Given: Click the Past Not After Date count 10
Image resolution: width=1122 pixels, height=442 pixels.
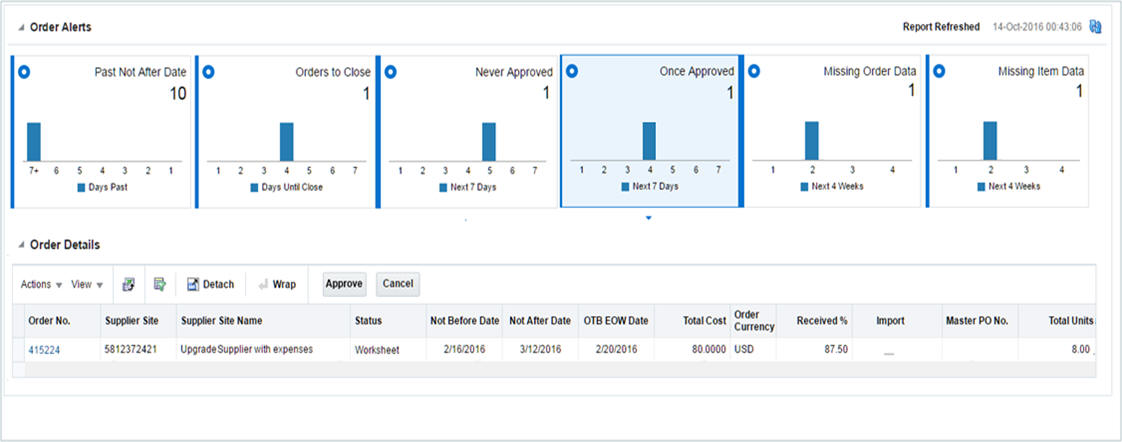Looking at the screenshot, I should click(177, 93).
